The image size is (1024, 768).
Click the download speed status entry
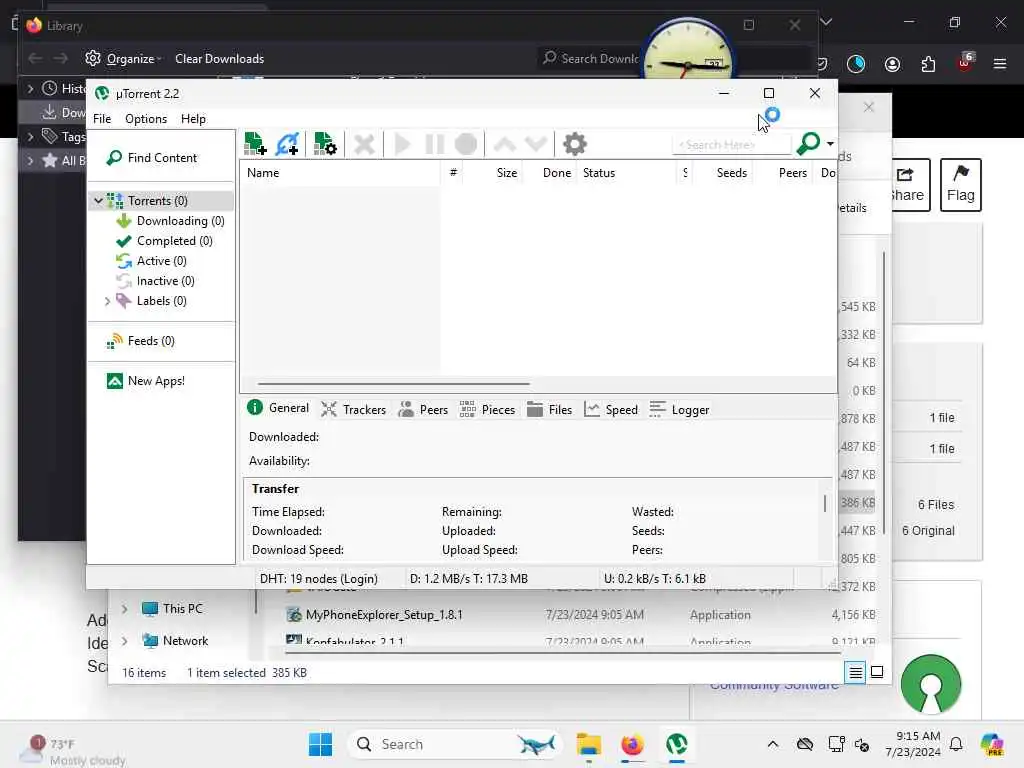tap(468, 579)
